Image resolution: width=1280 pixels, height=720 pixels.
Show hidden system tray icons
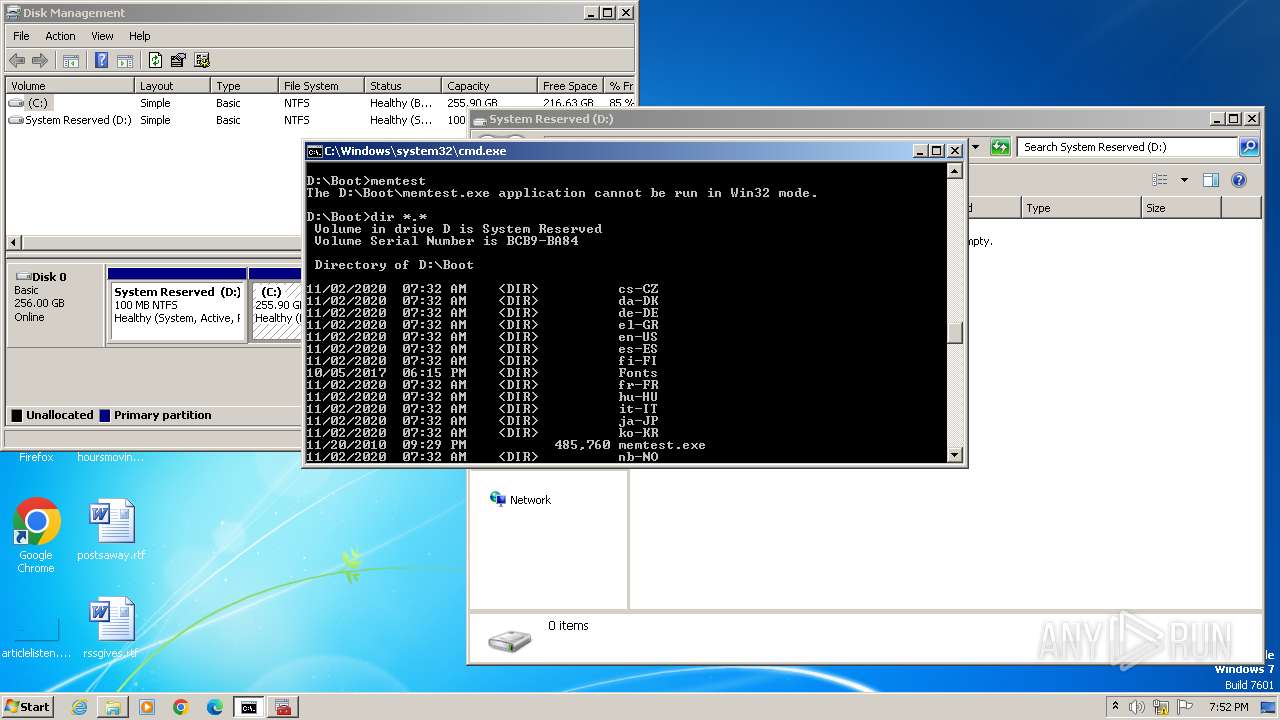coord(1115,707)
